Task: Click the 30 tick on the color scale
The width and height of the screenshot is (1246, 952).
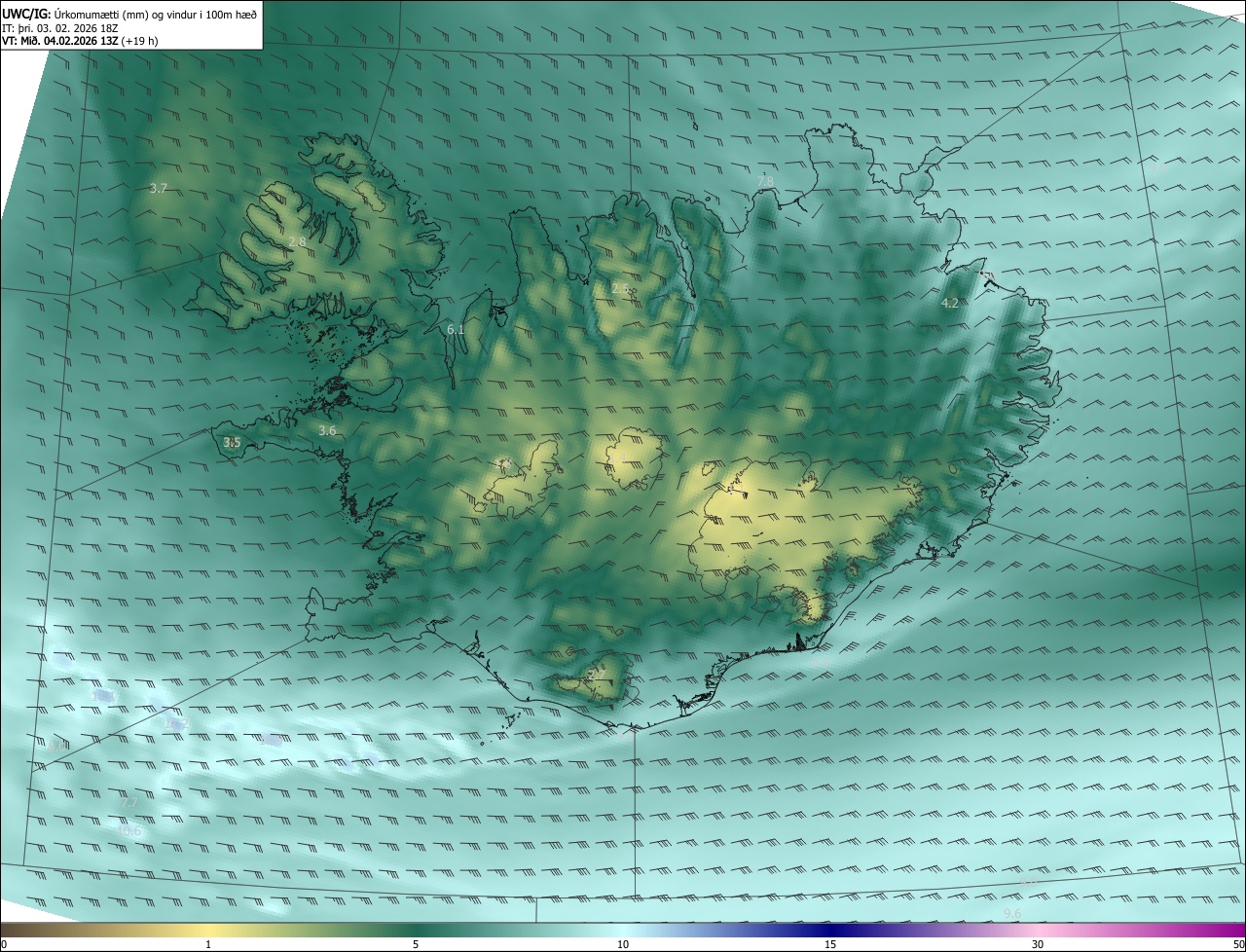Action: [1038, 944]
